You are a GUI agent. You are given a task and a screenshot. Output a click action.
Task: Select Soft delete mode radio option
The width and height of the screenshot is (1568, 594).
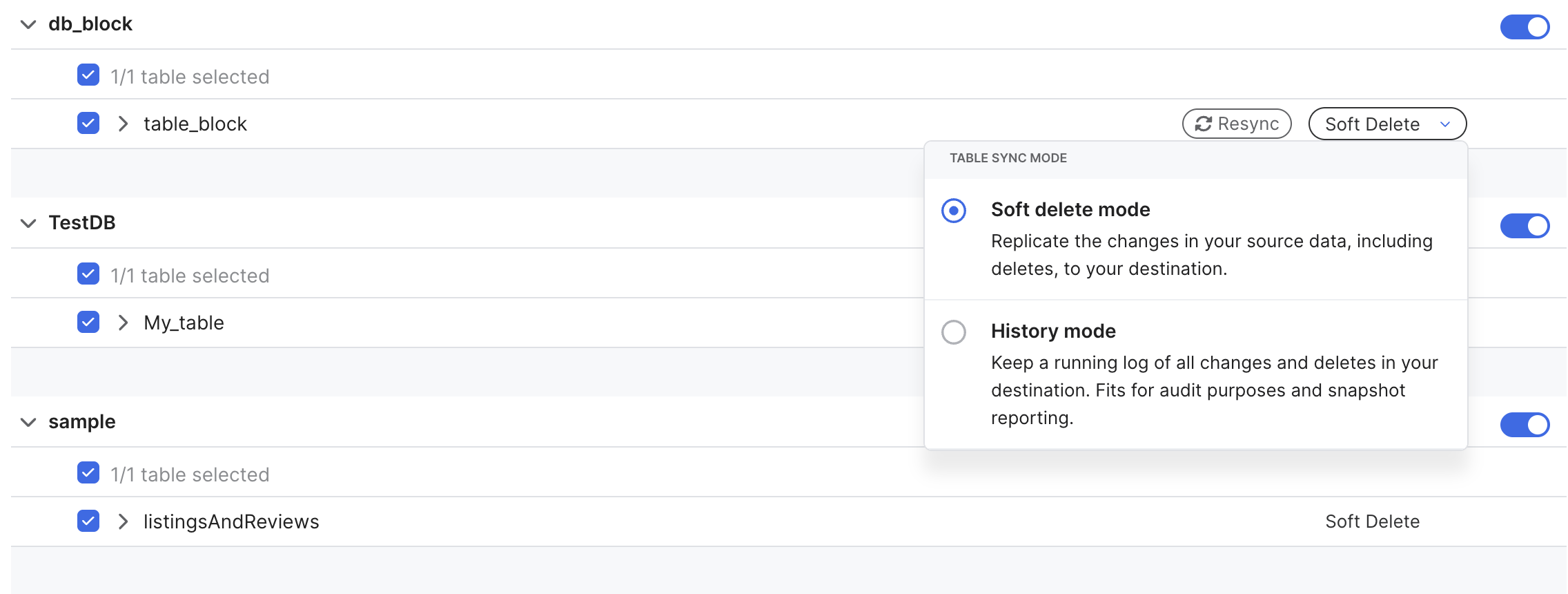954,211
